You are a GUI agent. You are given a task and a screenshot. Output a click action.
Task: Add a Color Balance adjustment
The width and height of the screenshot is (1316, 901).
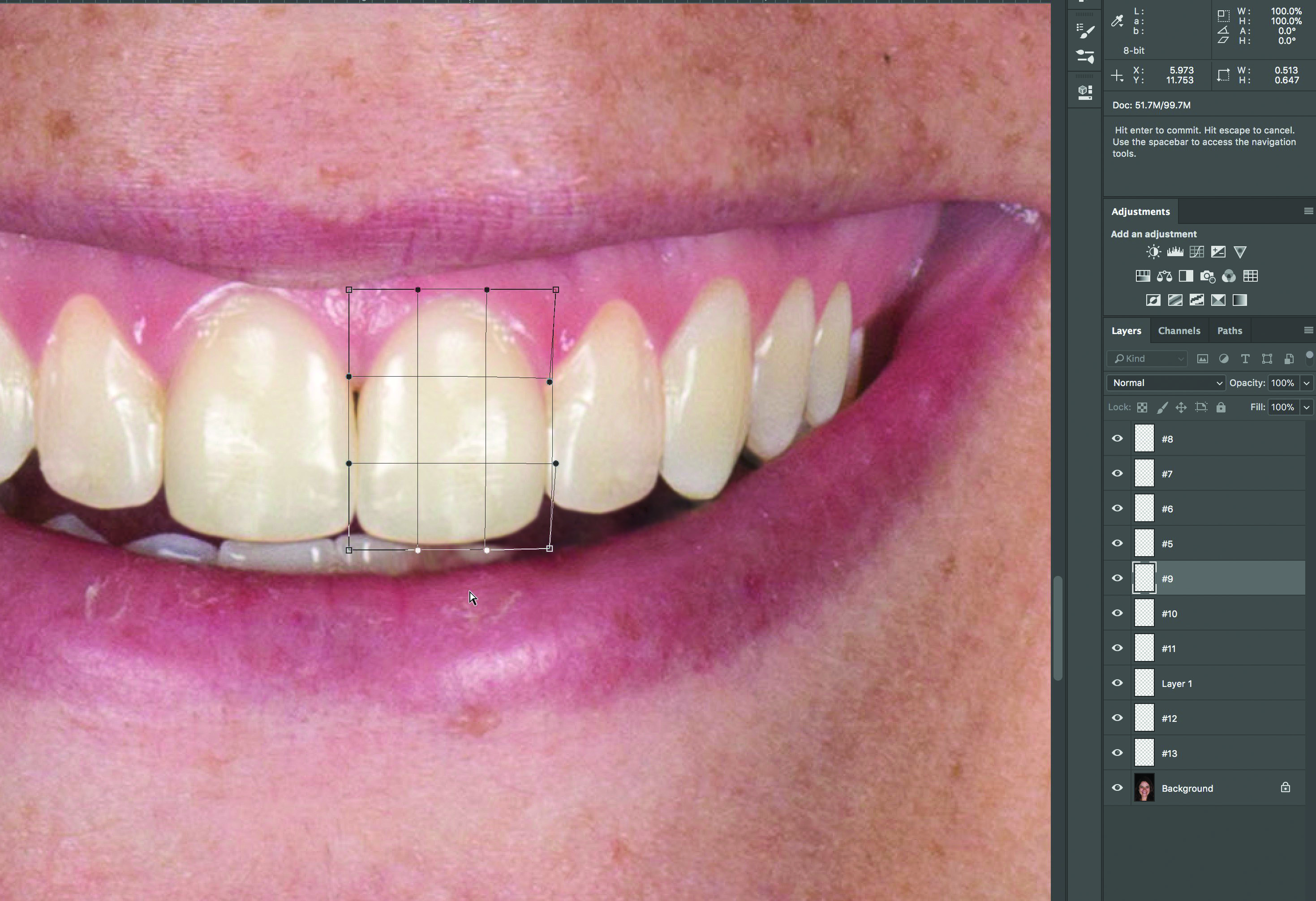1164,276
